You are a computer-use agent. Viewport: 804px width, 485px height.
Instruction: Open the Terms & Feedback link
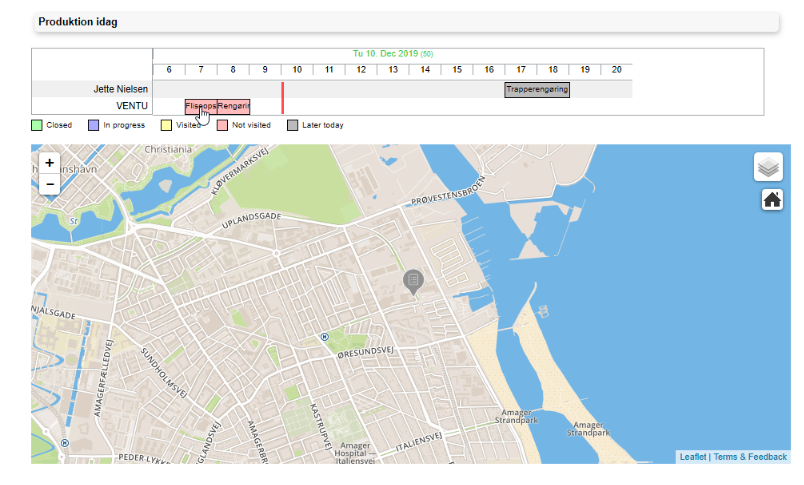pyautogui.click(x=750, y=457)
